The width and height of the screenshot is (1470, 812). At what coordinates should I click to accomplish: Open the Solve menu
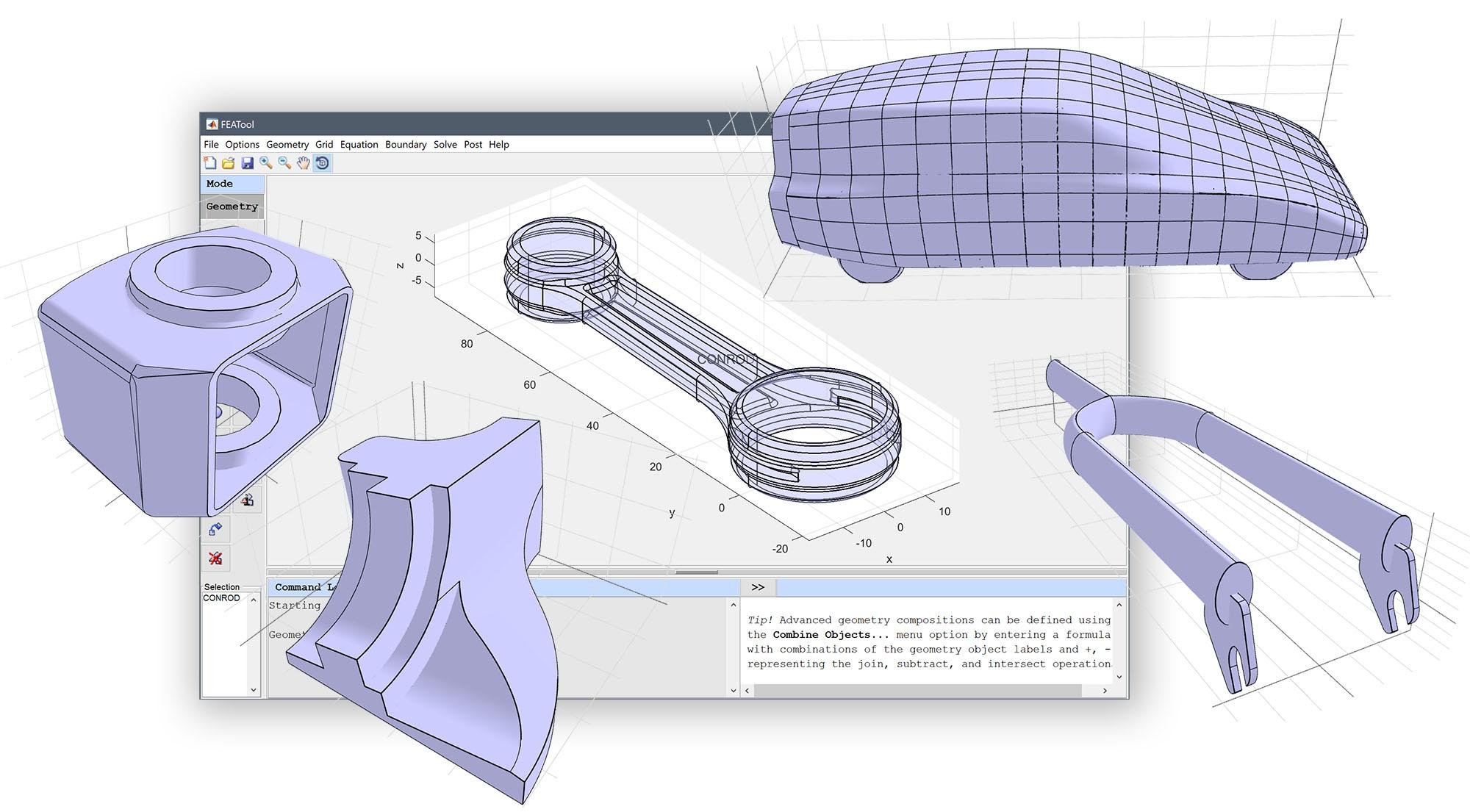tap(445, 145)
